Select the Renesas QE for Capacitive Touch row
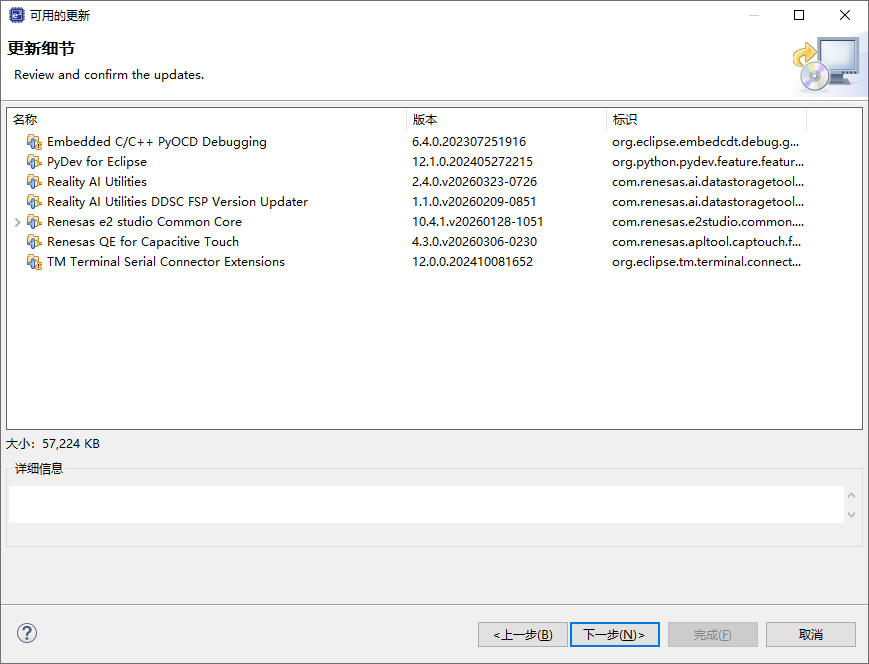The image size is (869, 664). [434, 242]
